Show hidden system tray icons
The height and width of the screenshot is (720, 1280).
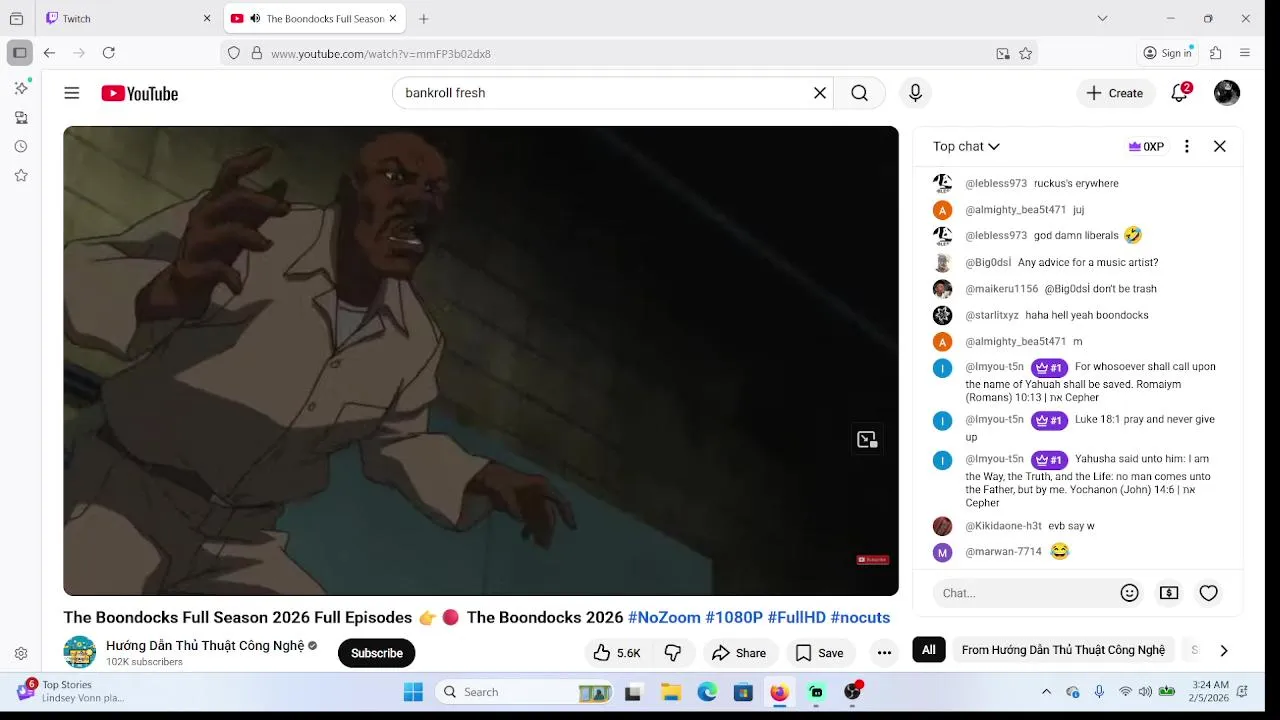point(1046,692)
